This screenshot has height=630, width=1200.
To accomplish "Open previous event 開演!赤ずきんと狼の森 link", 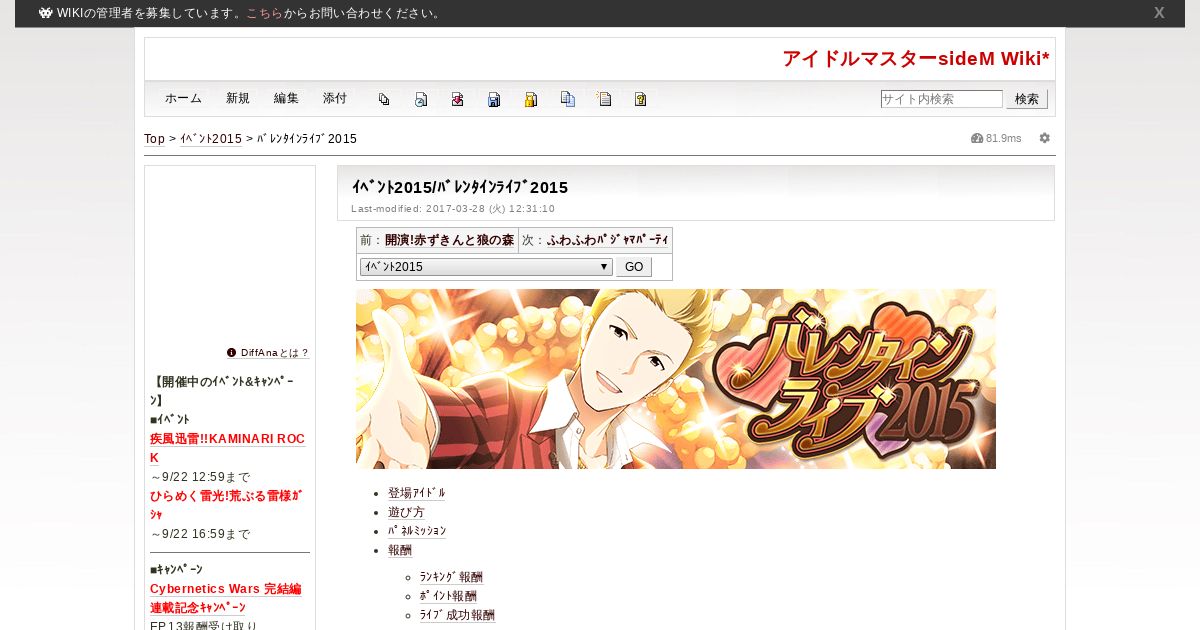I will click(450, 241).
